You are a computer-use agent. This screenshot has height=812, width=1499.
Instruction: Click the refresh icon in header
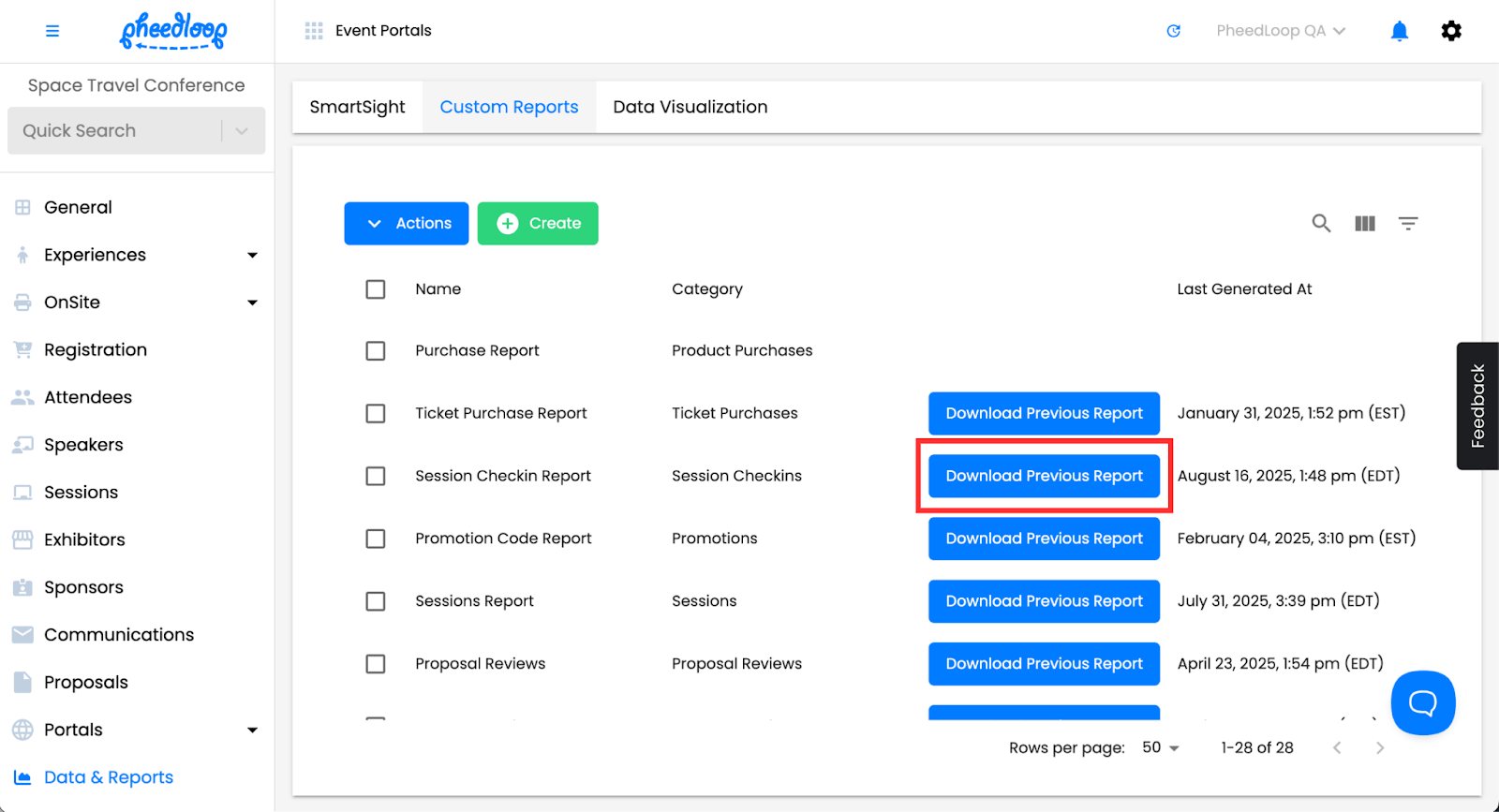click(x=1173, y=31)
